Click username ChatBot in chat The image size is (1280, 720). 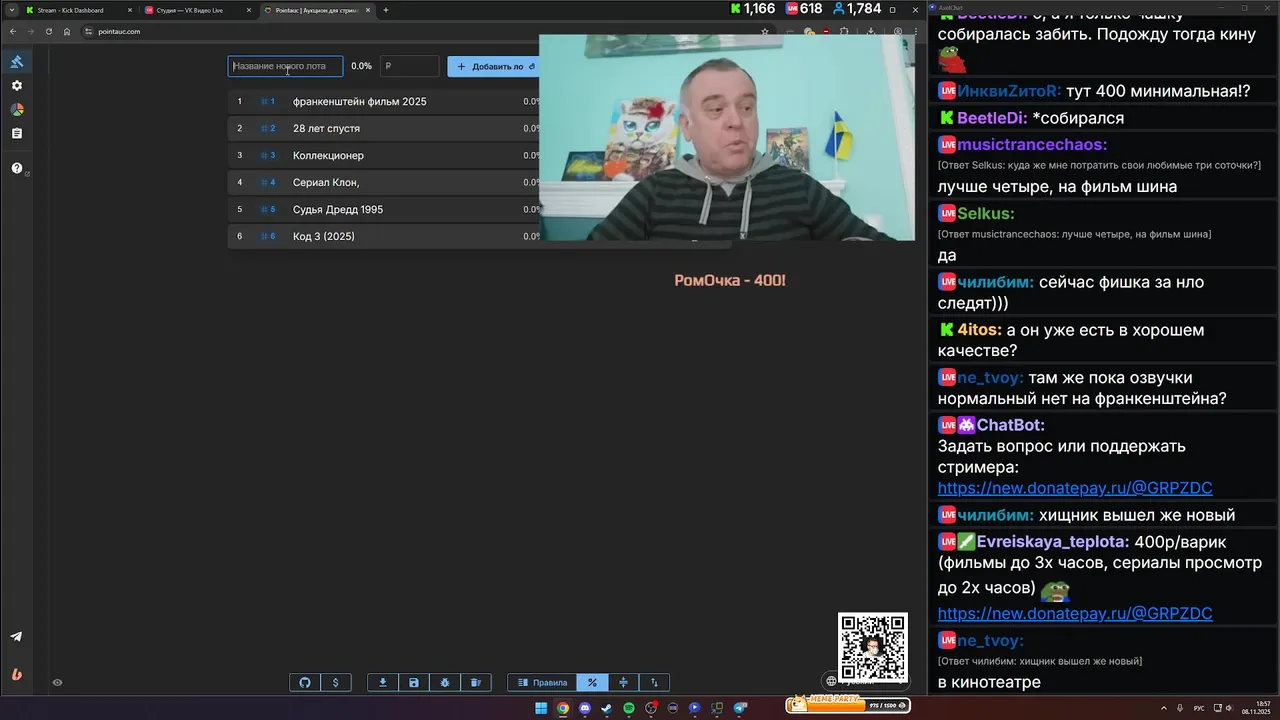1011,425
